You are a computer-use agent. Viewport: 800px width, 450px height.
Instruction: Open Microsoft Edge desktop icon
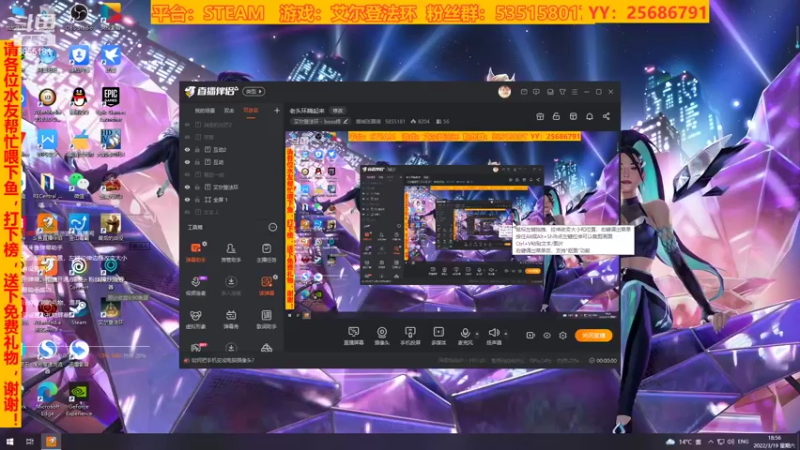point(47,399)
